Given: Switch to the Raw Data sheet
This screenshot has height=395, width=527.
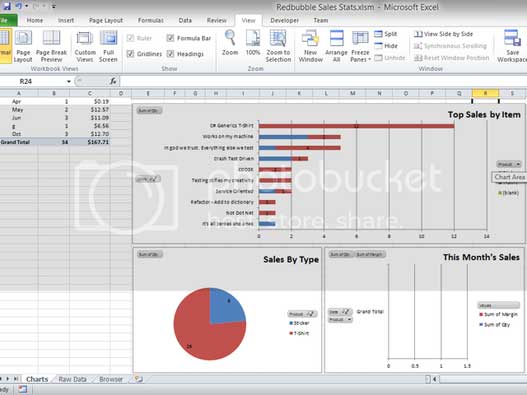Looking at the screenshot, I should pyautogui.click(x=72, y=379).
